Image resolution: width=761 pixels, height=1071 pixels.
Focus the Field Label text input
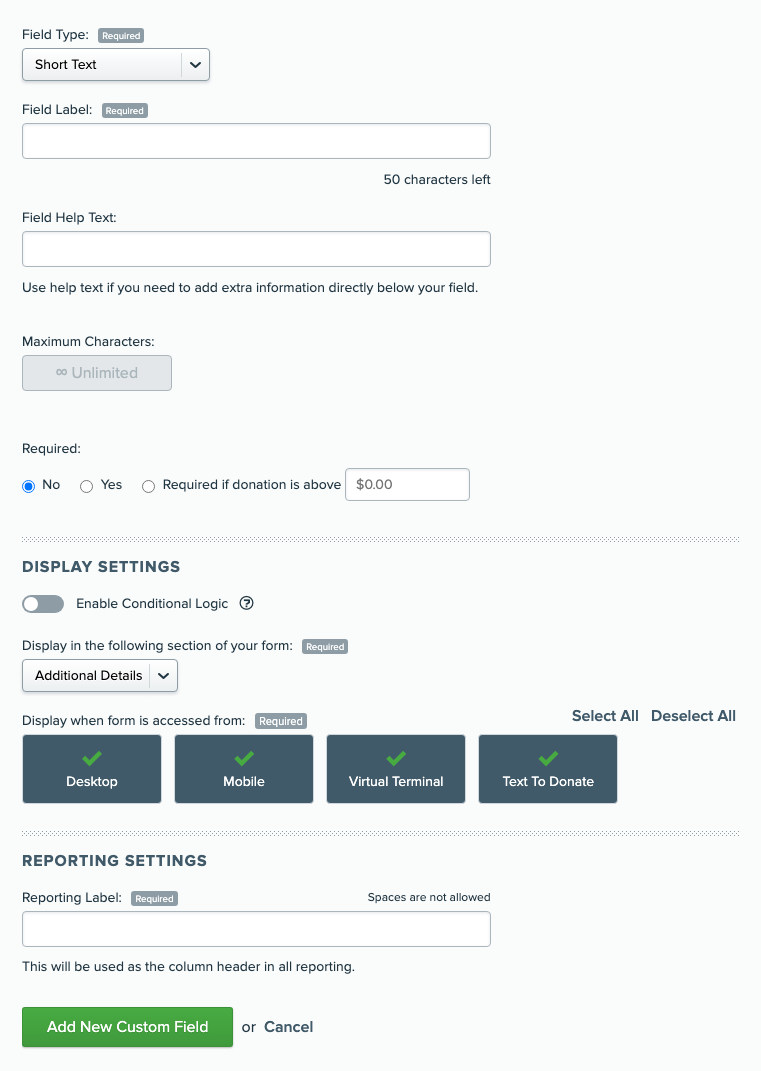(256, 141)
